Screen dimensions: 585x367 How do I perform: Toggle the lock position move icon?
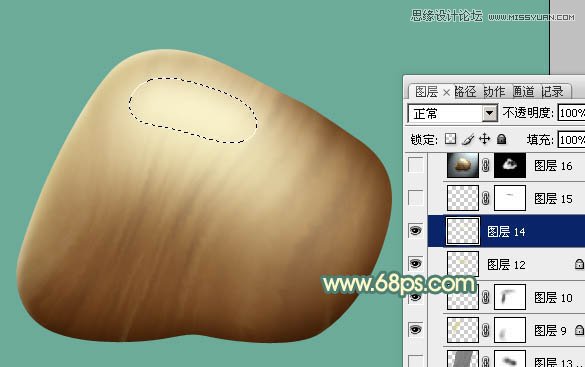pyautogui.click(x=484, y=139)
